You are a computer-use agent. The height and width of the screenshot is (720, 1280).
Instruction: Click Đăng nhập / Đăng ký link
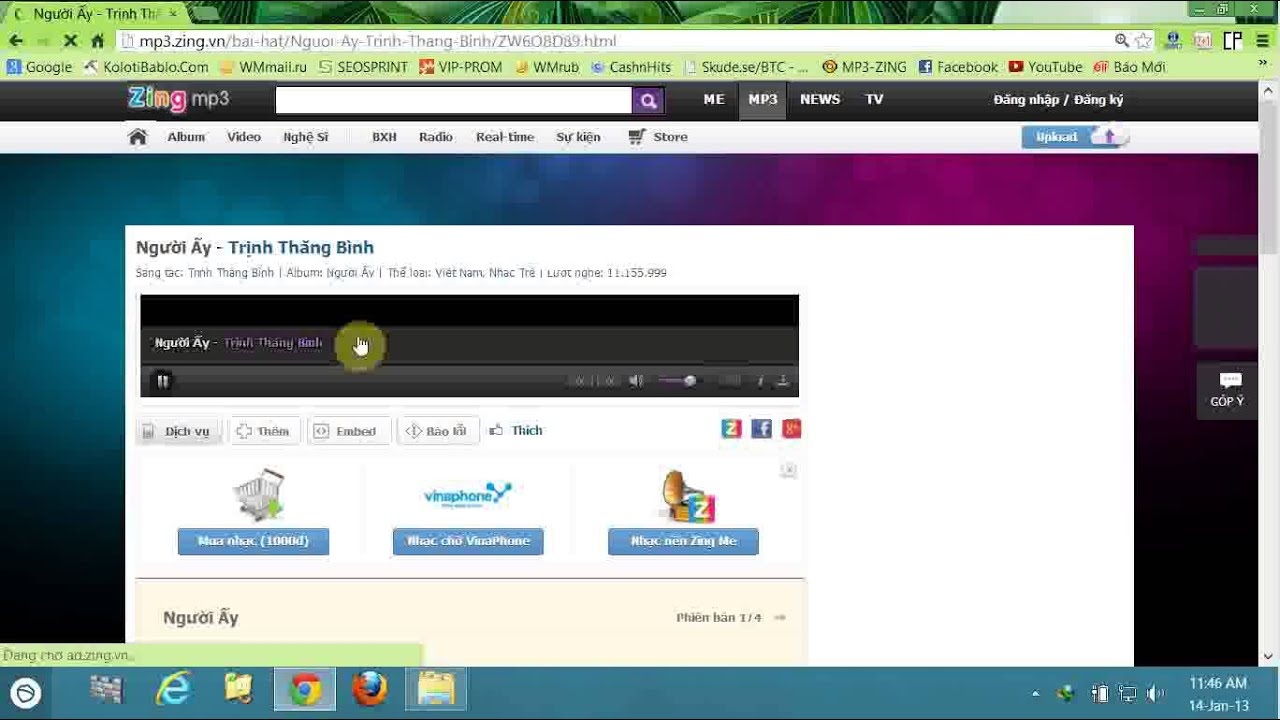point(1058,100)
